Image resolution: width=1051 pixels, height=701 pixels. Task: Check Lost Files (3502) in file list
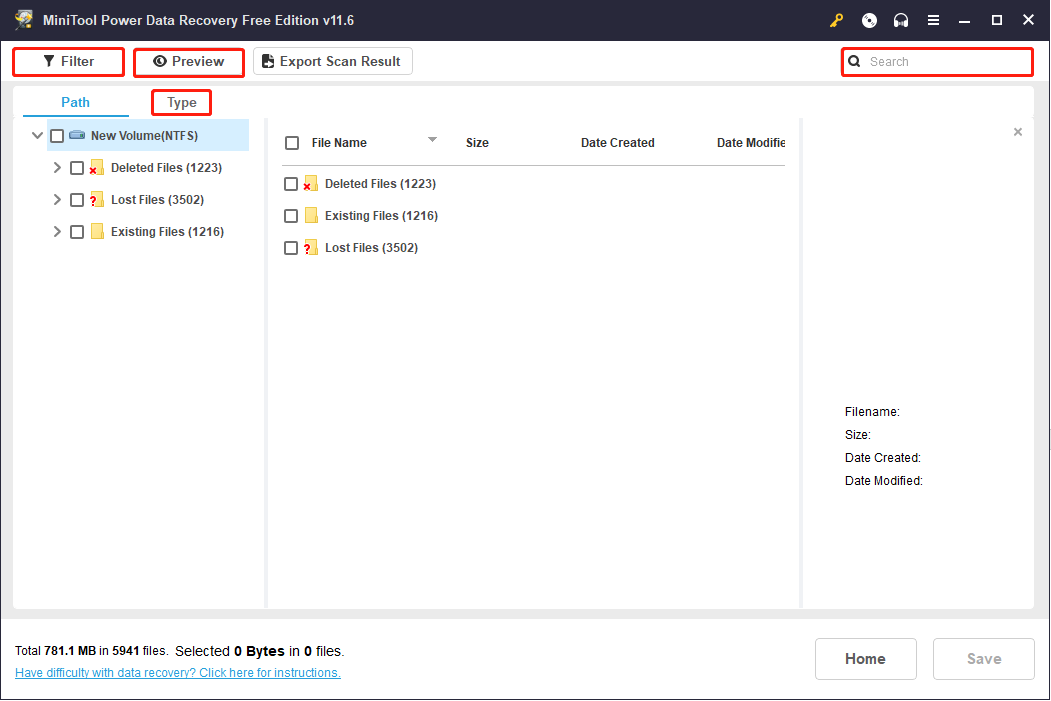291,248
